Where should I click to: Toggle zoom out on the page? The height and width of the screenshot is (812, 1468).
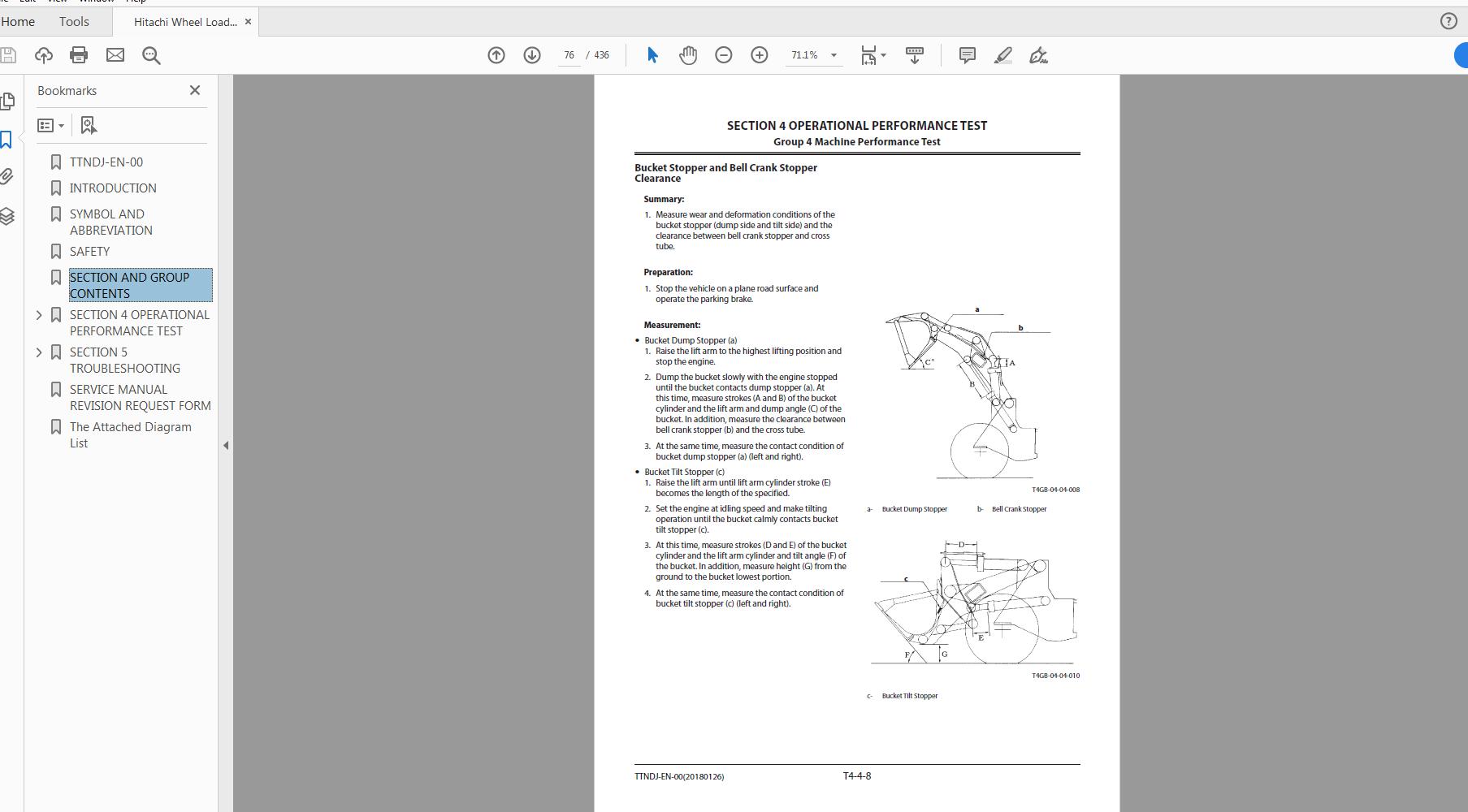point(722,55)
